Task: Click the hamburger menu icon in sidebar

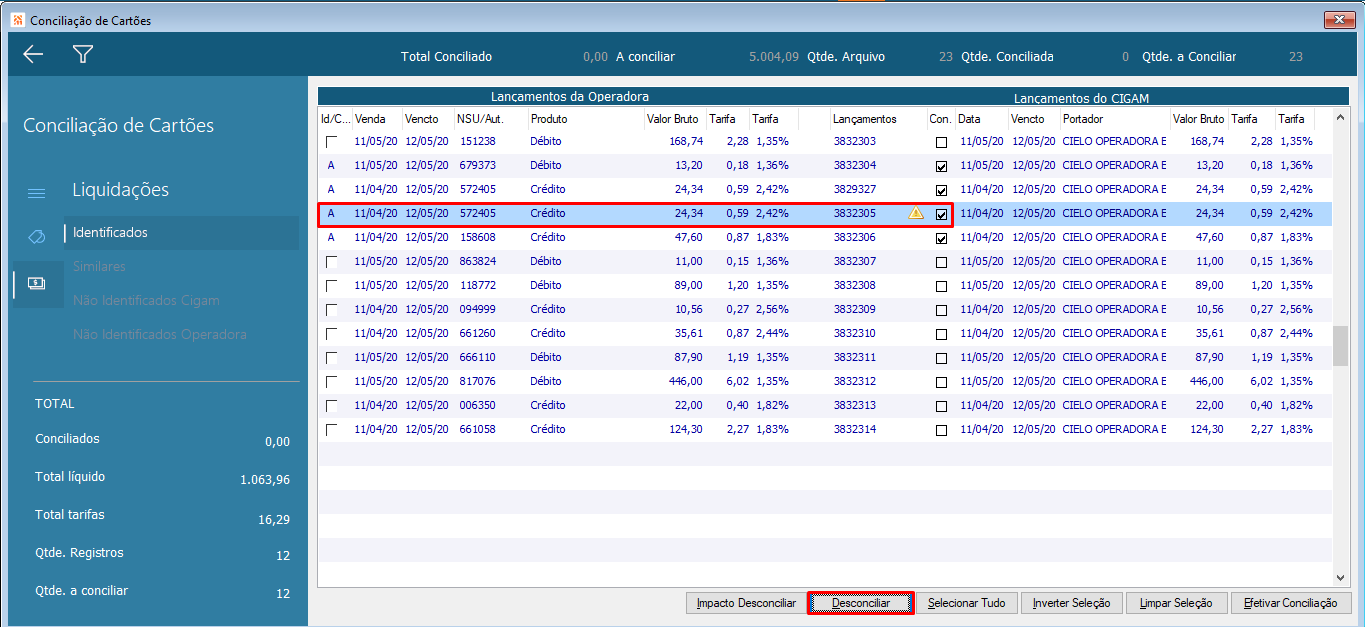Action: coord(36,193)
